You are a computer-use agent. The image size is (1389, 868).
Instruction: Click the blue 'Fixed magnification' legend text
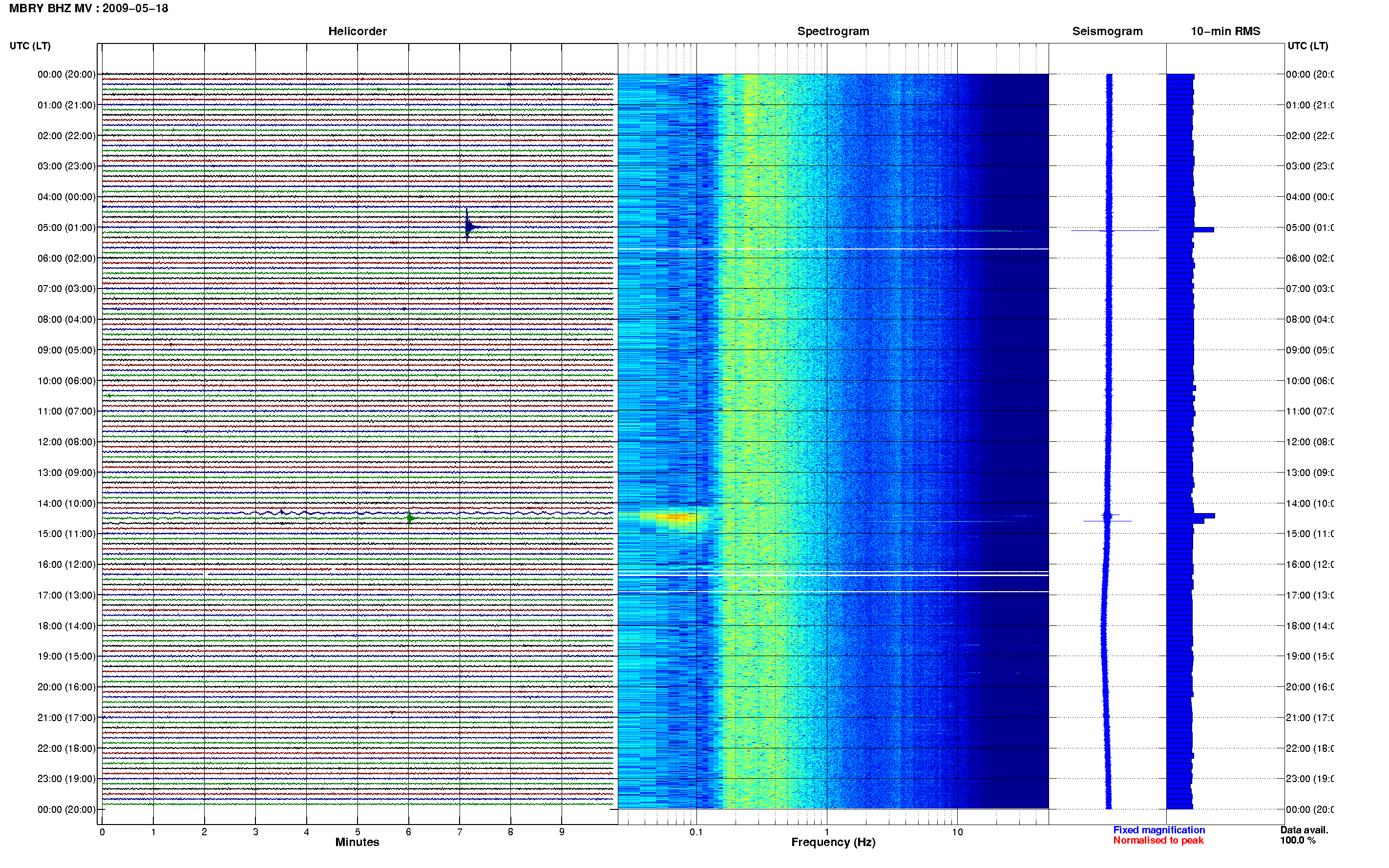[1159, 830]
